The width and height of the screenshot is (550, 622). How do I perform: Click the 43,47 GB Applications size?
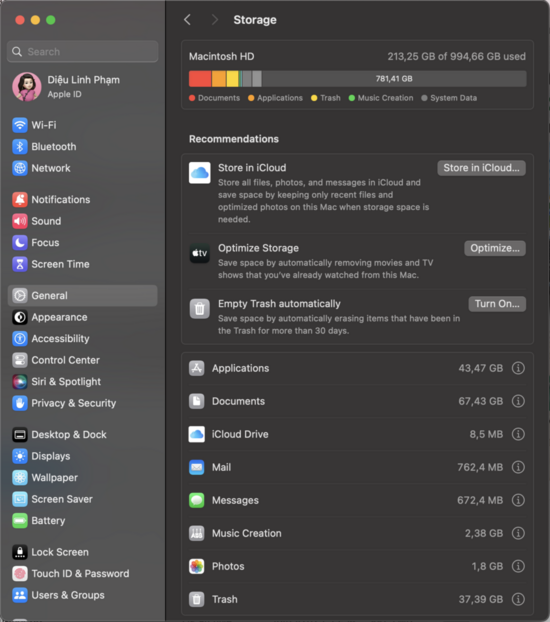(481, 368)
